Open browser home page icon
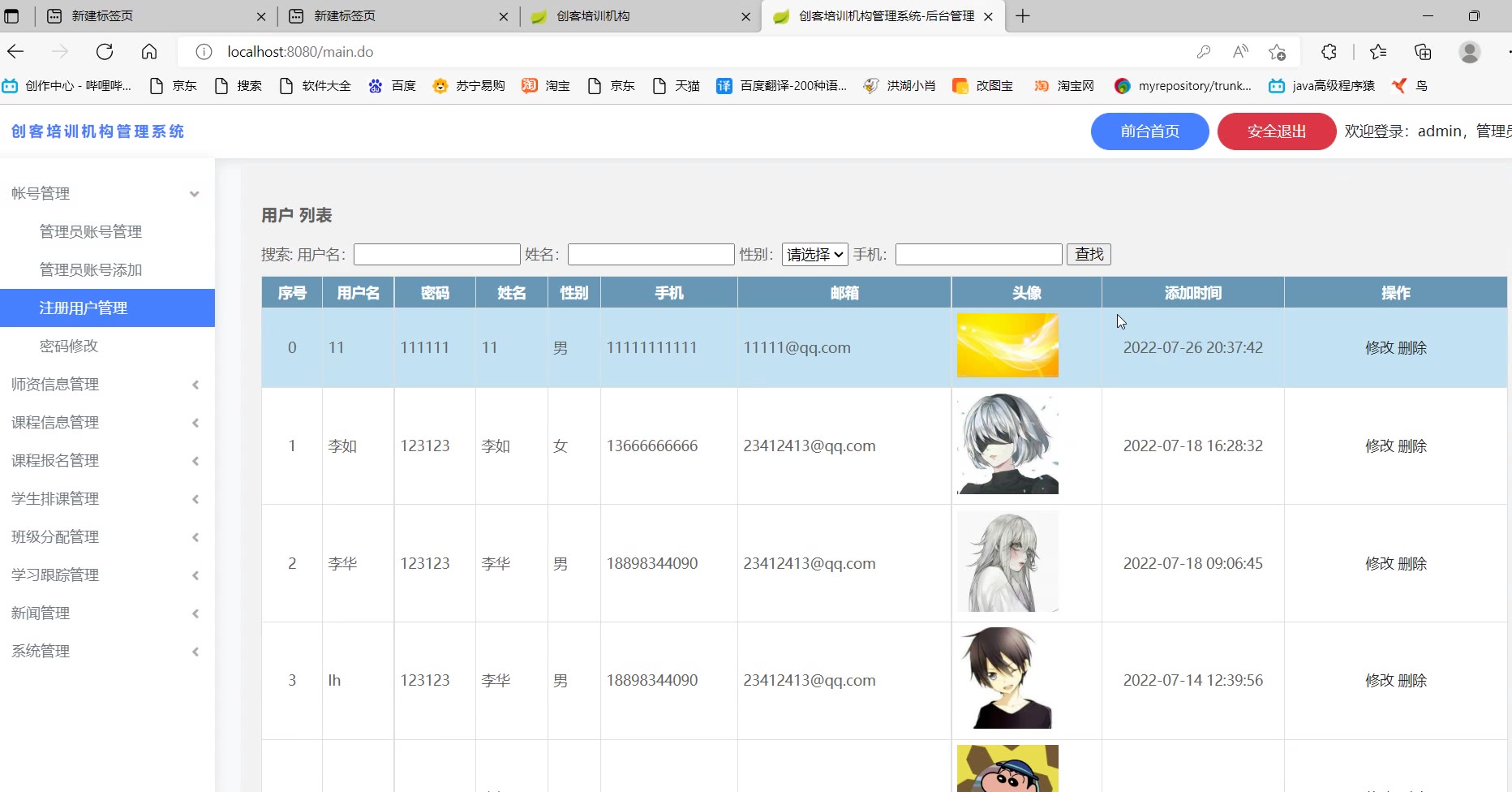This screenshot has width=1512, height=792. (149, 52)
